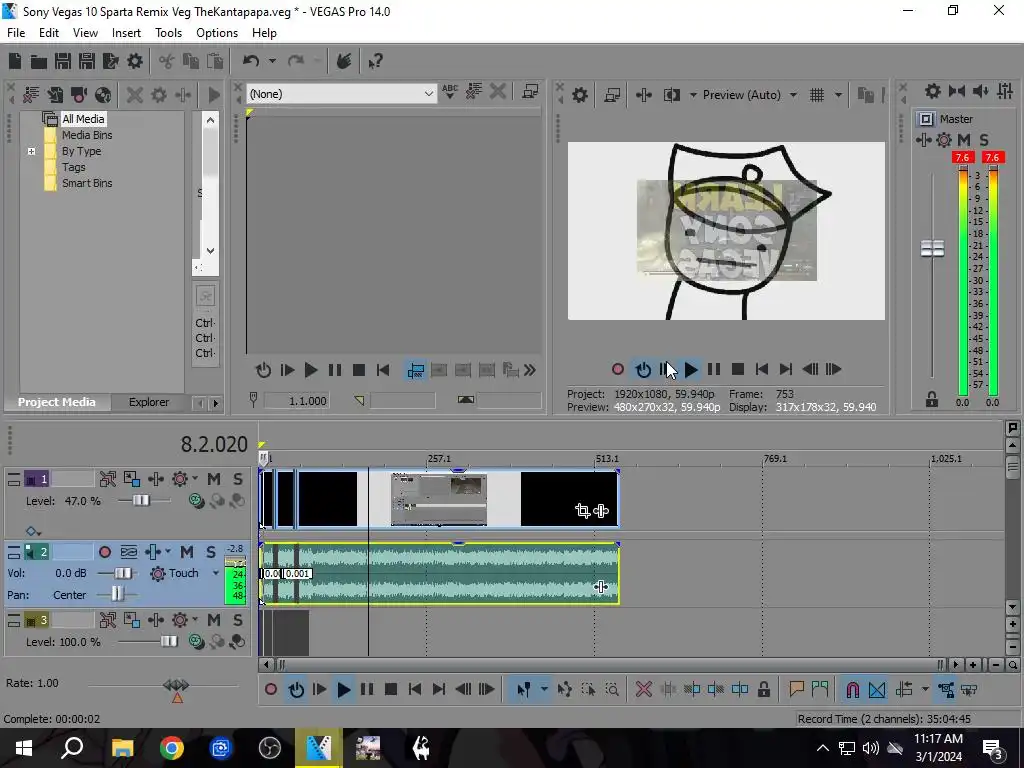
Task: Open split-screen view dropdown arrow
Action: (693, 95)
